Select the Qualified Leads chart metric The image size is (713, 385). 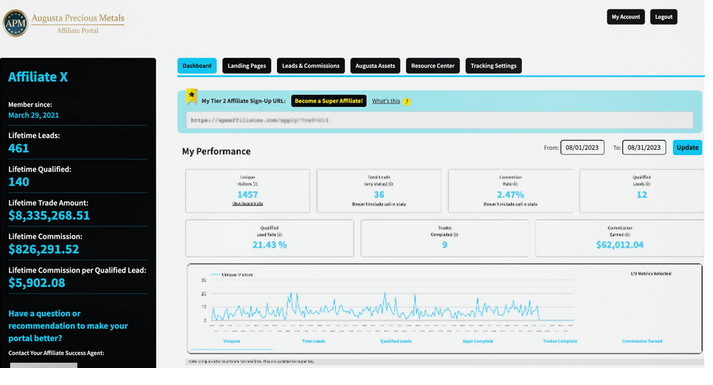(396, 341)
